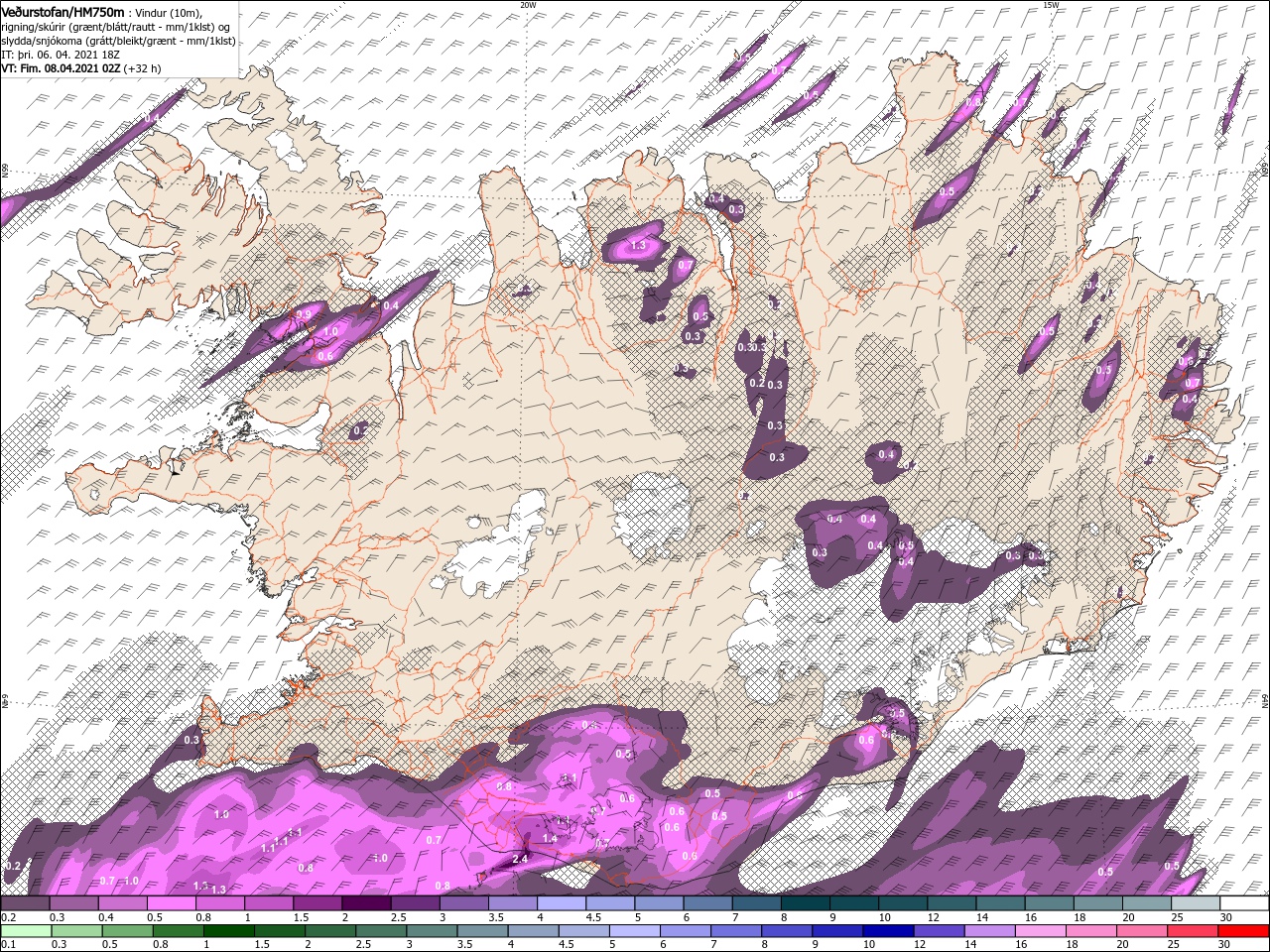Click the 'slydda/snjókoma' legend description line
1270x952 pixels.
click(x=118, y=41)
